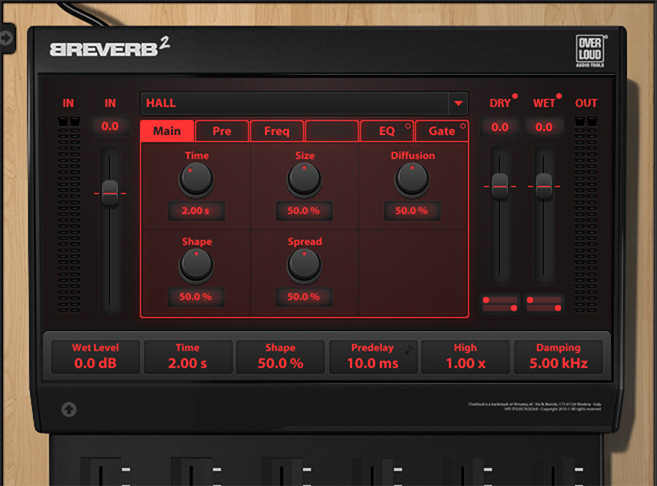Image resolution: width=657 pixels, height=486 pixels.
Task: Open the Gate tab
Action: (x=442, y=131)
